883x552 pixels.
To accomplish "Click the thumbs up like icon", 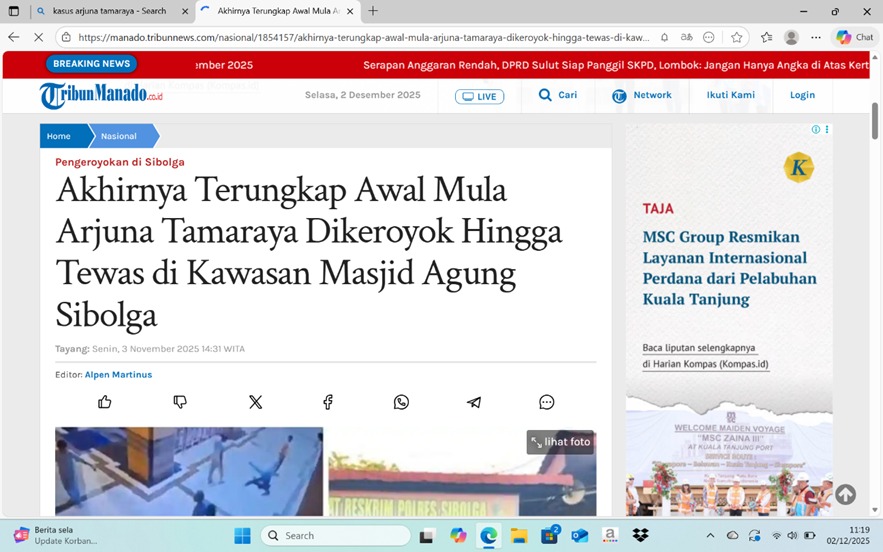I will click(x=105, y=402).
